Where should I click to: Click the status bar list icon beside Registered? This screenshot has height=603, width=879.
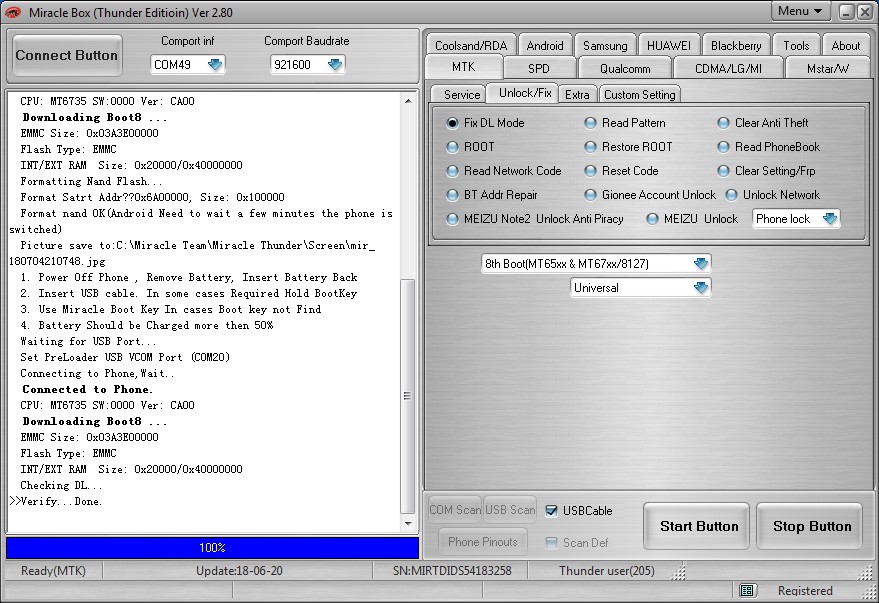tap(747, 590)
